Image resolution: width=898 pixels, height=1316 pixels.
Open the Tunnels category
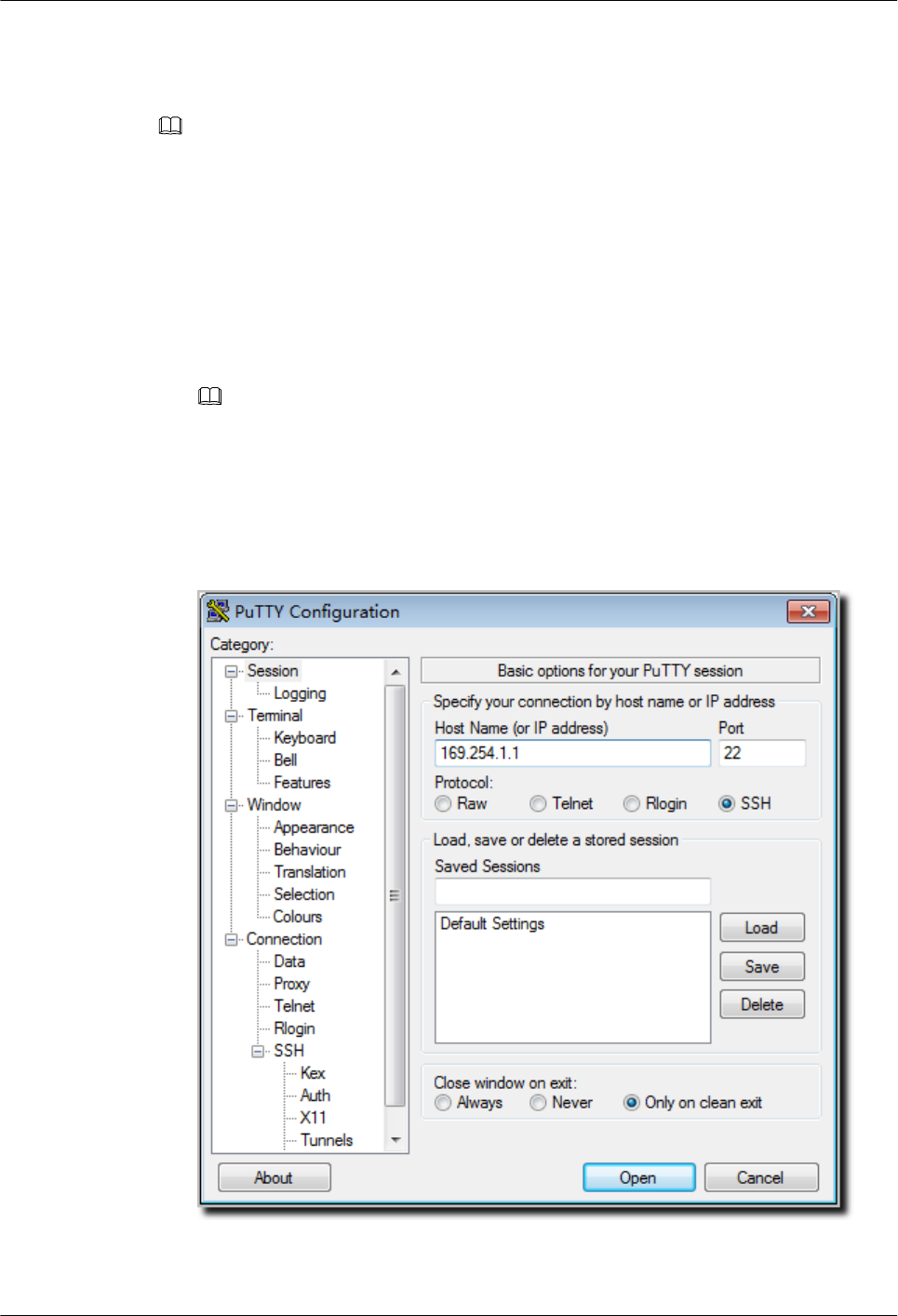[327, 1140]
